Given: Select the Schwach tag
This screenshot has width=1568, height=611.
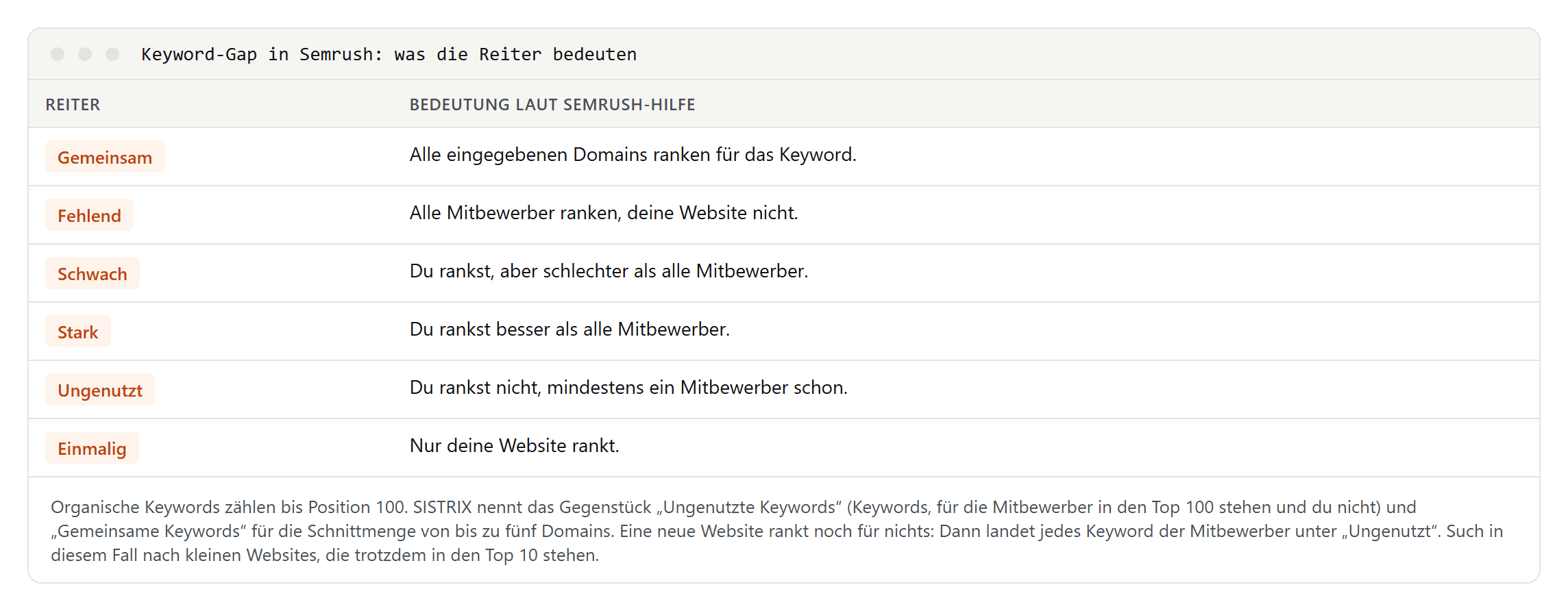Looking at the screenshot, I should [x=93, y=273].
